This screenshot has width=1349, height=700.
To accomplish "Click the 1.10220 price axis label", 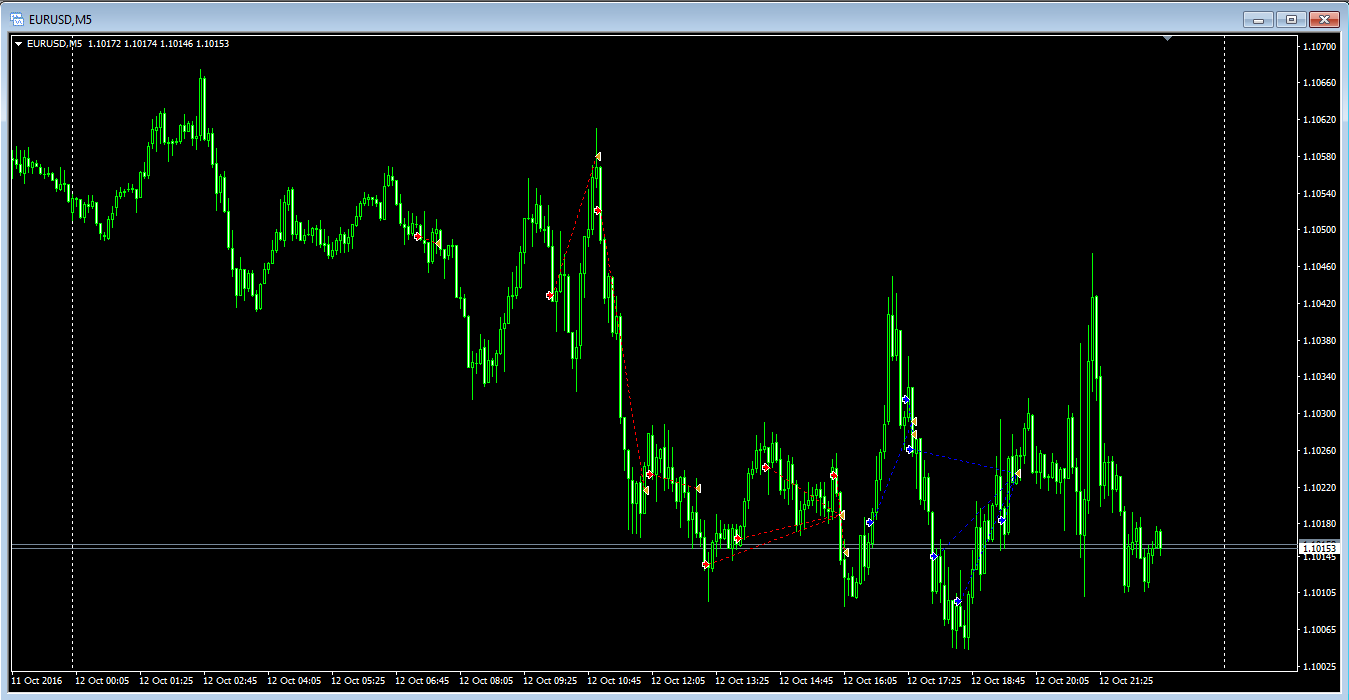I will pos(1320,487).
